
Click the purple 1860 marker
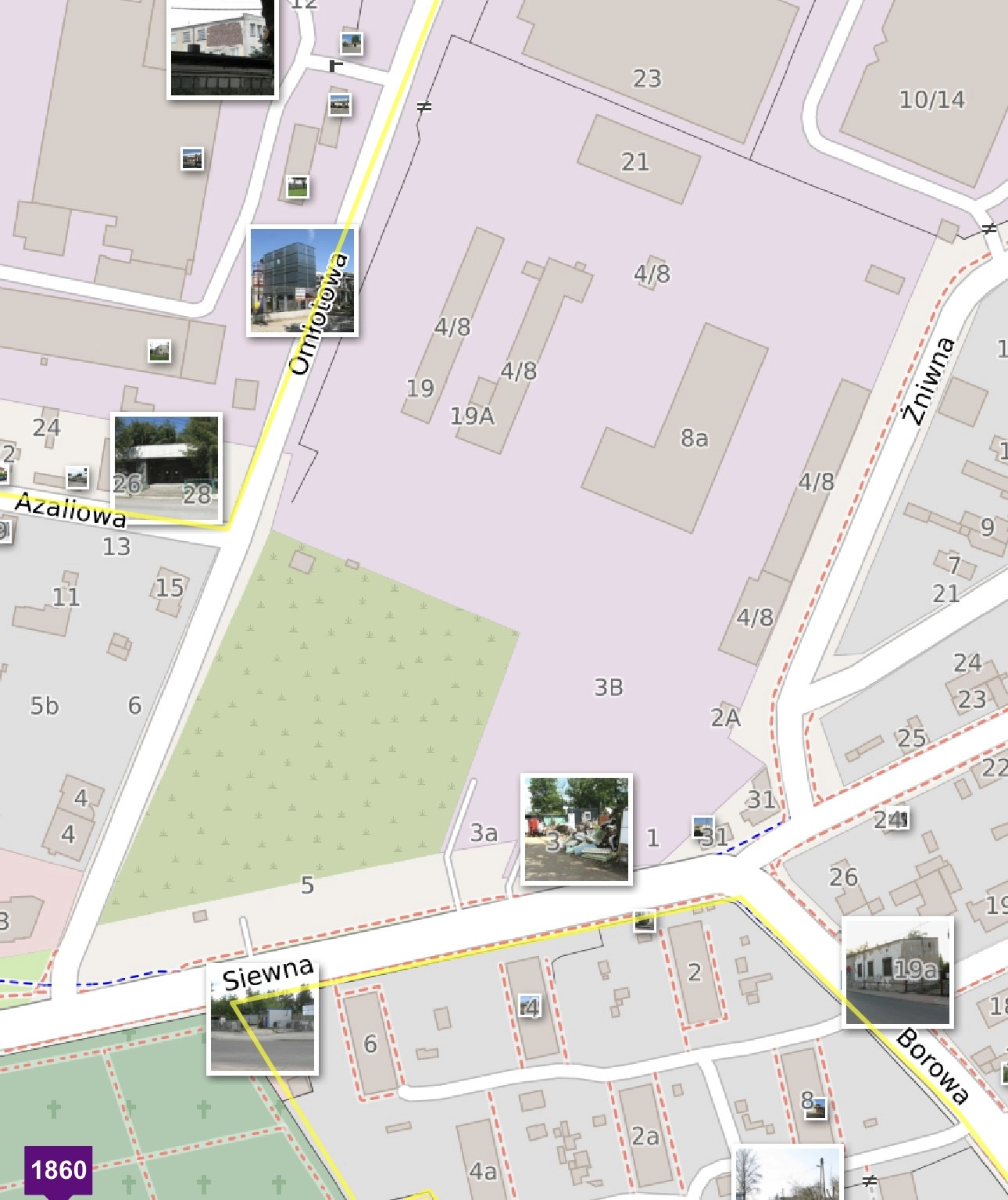pyautogui.click(x=59, y=1170)
